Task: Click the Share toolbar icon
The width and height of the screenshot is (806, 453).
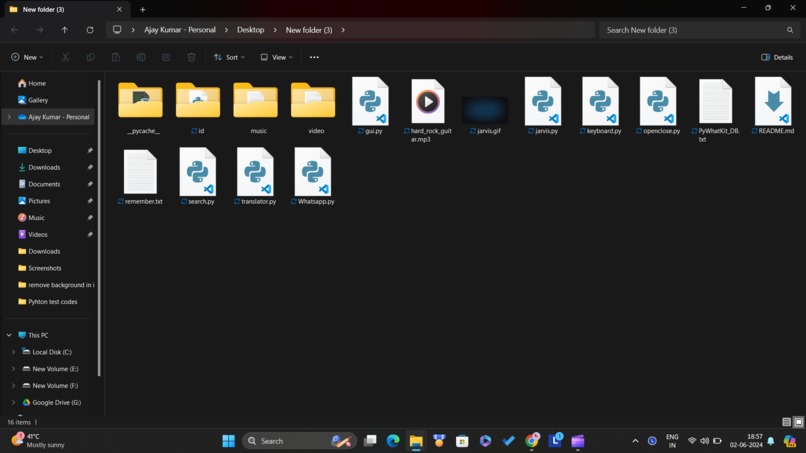Action: point(166,57)
